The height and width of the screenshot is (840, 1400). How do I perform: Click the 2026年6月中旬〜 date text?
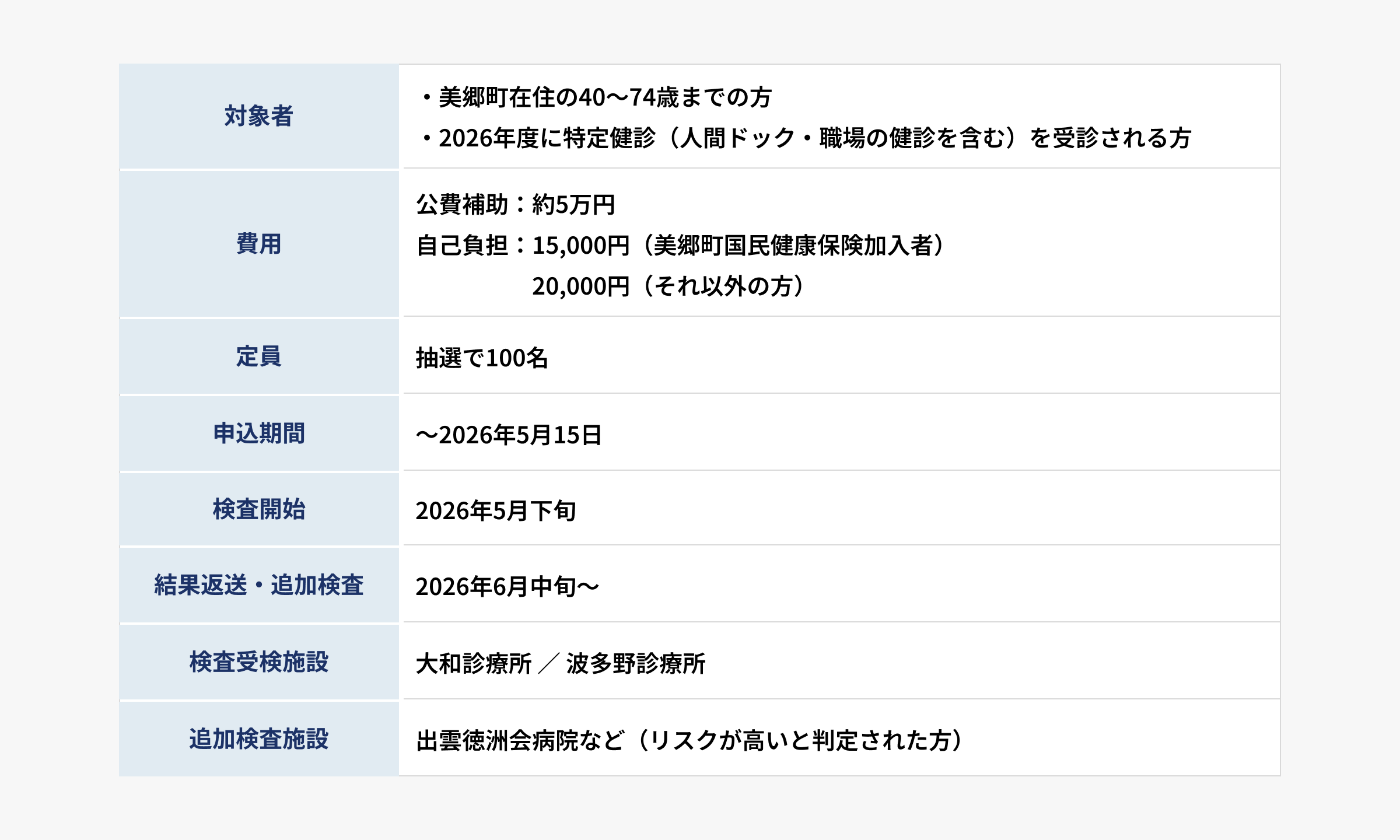508,587
